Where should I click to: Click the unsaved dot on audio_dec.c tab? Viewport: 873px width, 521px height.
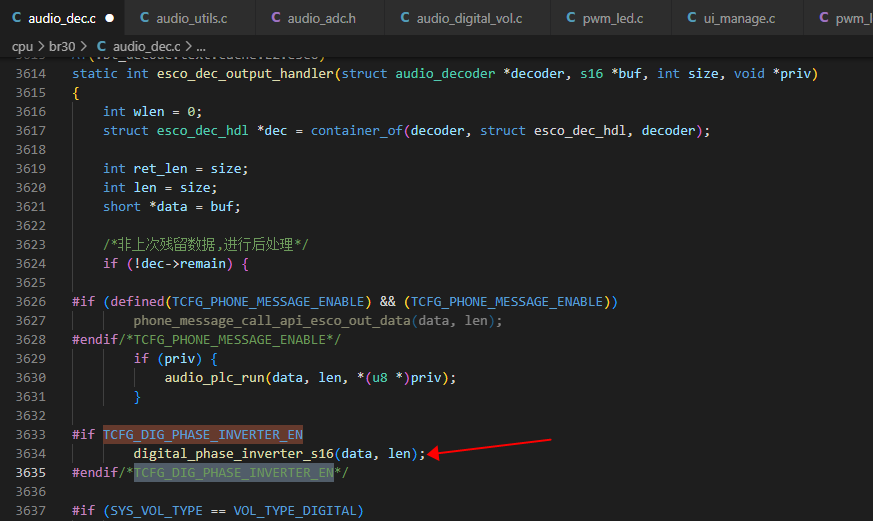coord(110,18)
